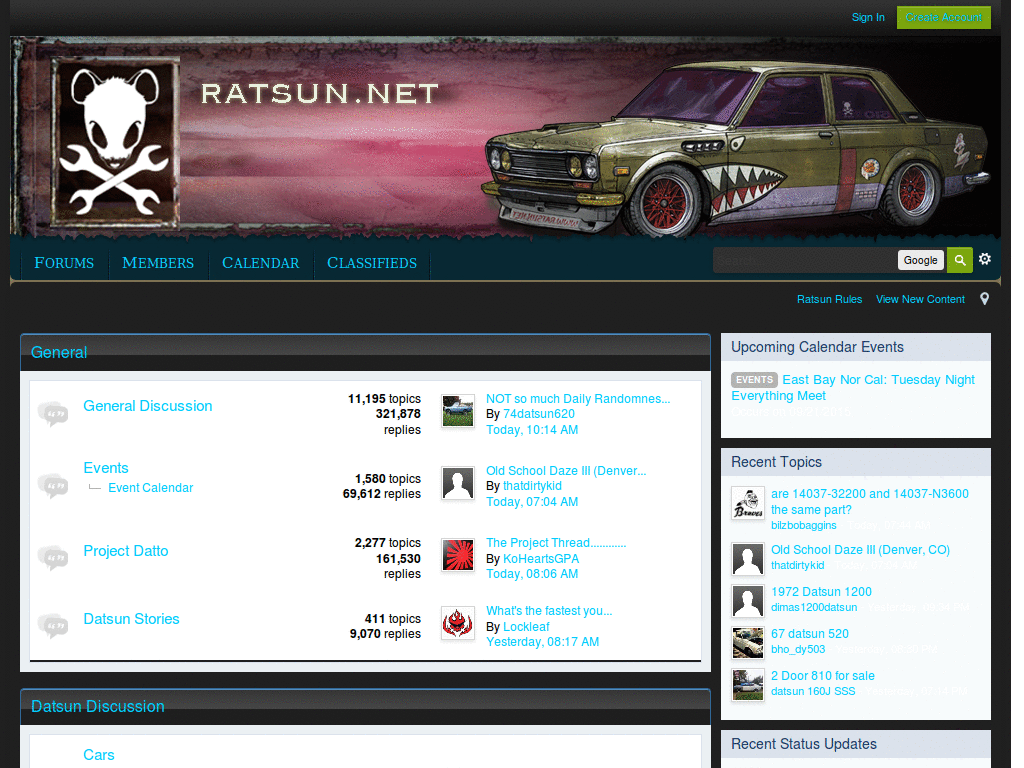Open Lockleaf user profile link
Viewport: 1024px width, 768px height.
(x=526, y=627)
